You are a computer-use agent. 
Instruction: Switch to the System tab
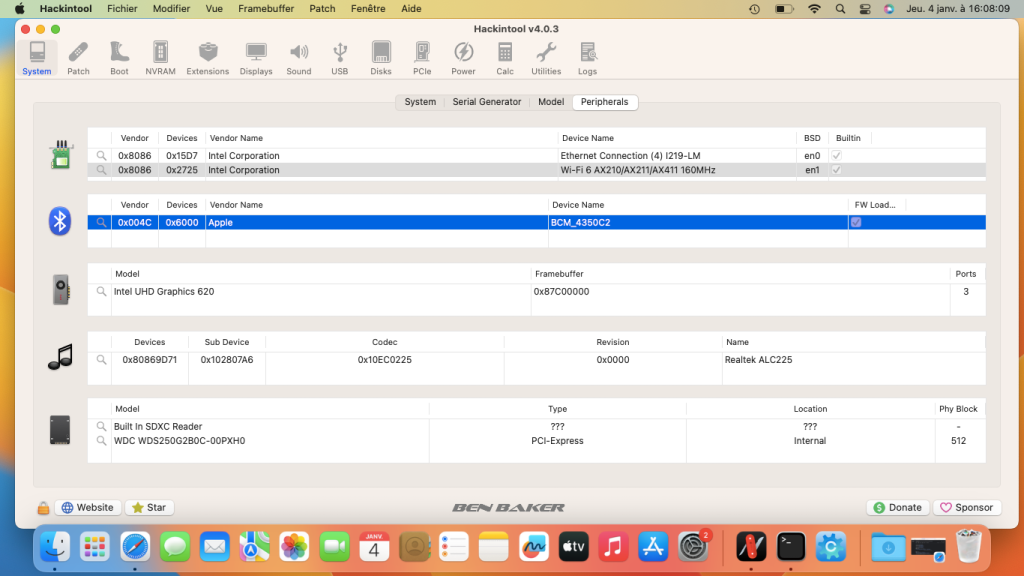pyautogui.click(x=420, y=102)
